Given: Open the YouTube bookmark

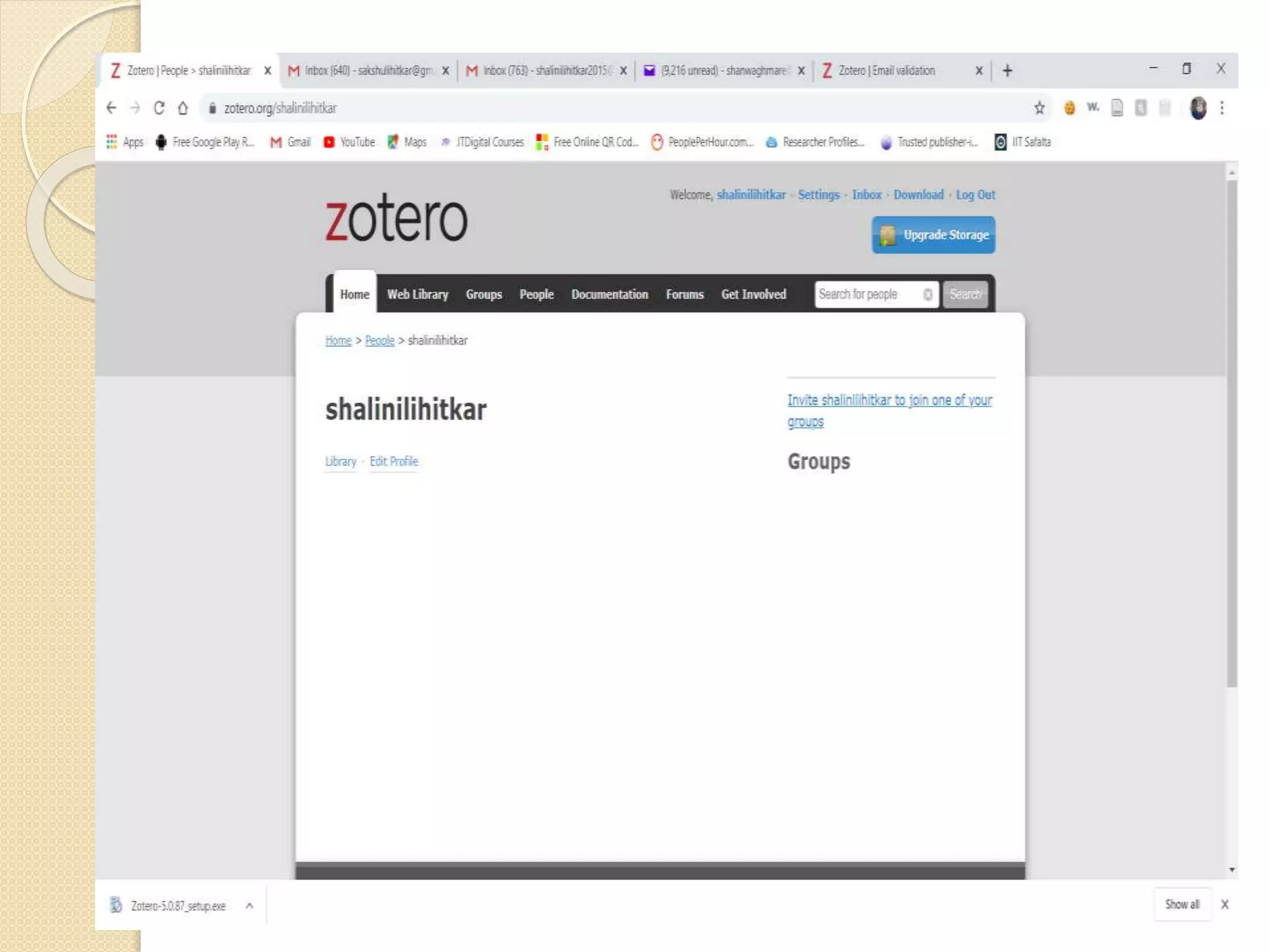Looking at the screenshot, I should 350,142.
